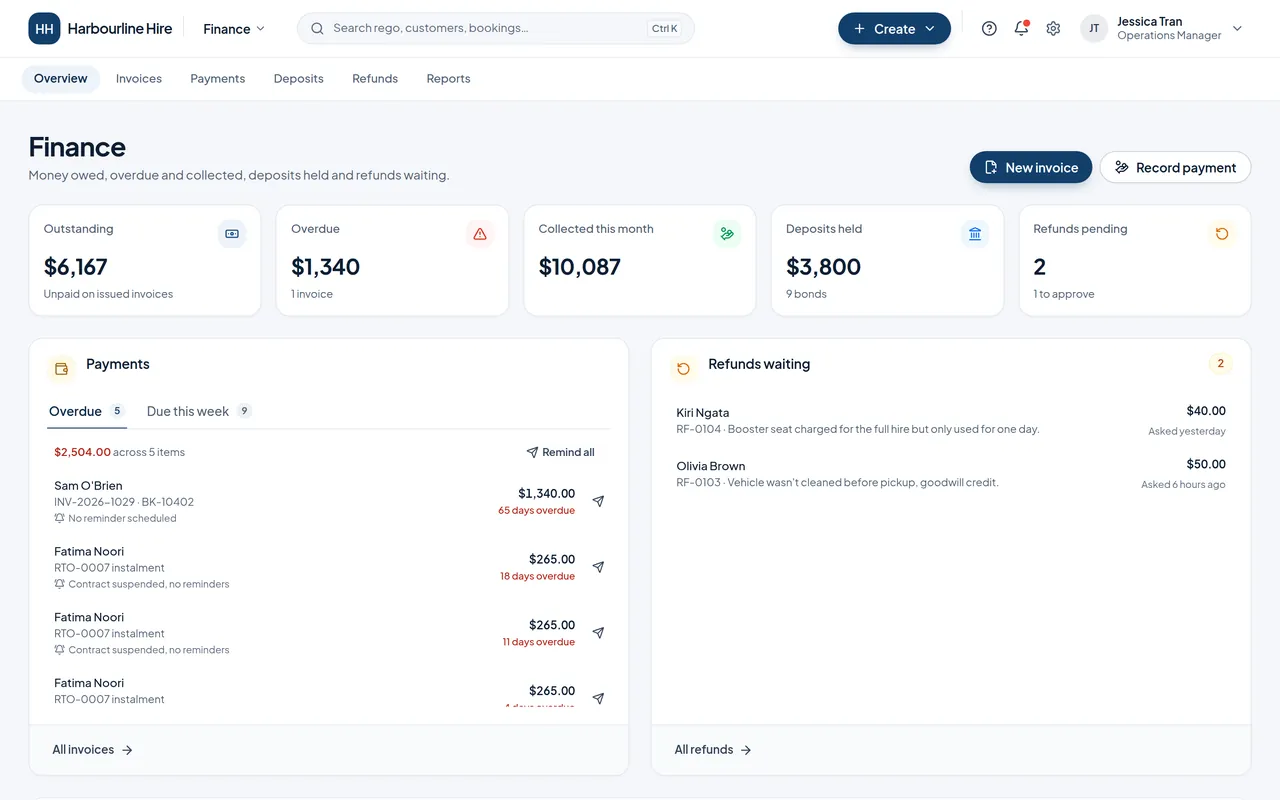Click the JT user avatar

(x=1094, y=29)
